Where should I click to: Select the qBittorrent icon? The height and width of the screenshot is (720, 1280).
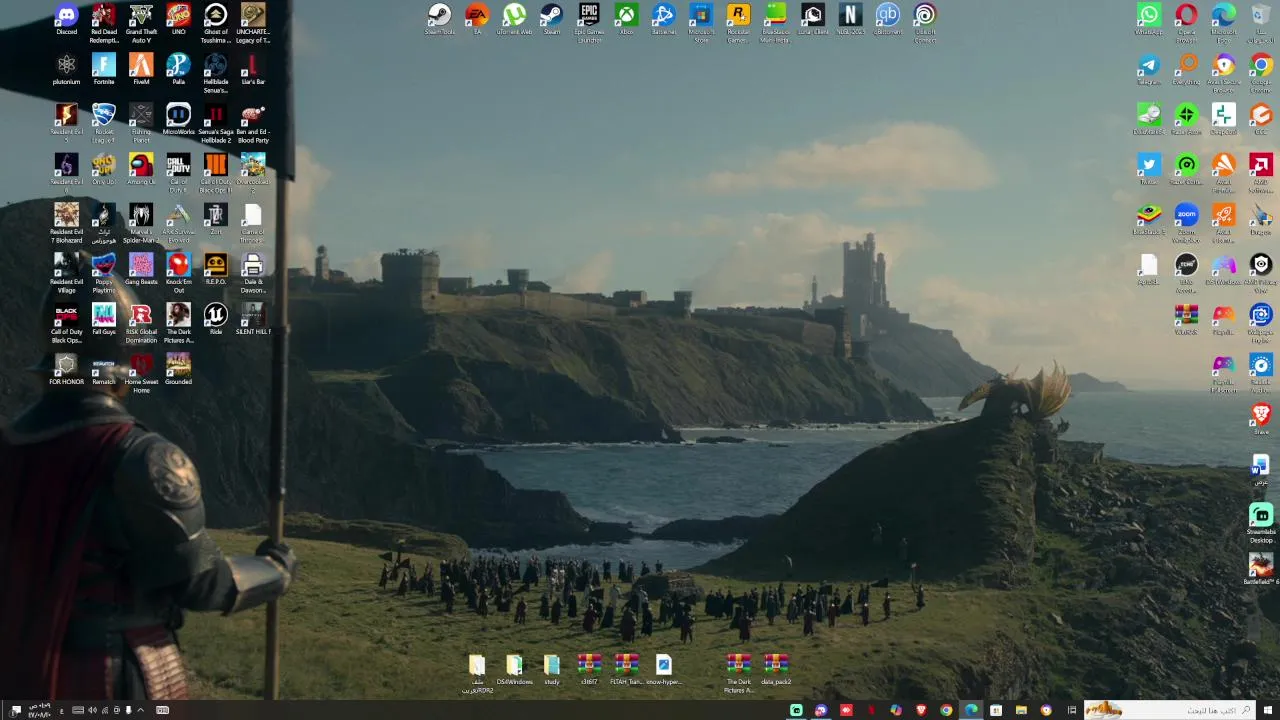pyautogui.click(x=887, y=20)
